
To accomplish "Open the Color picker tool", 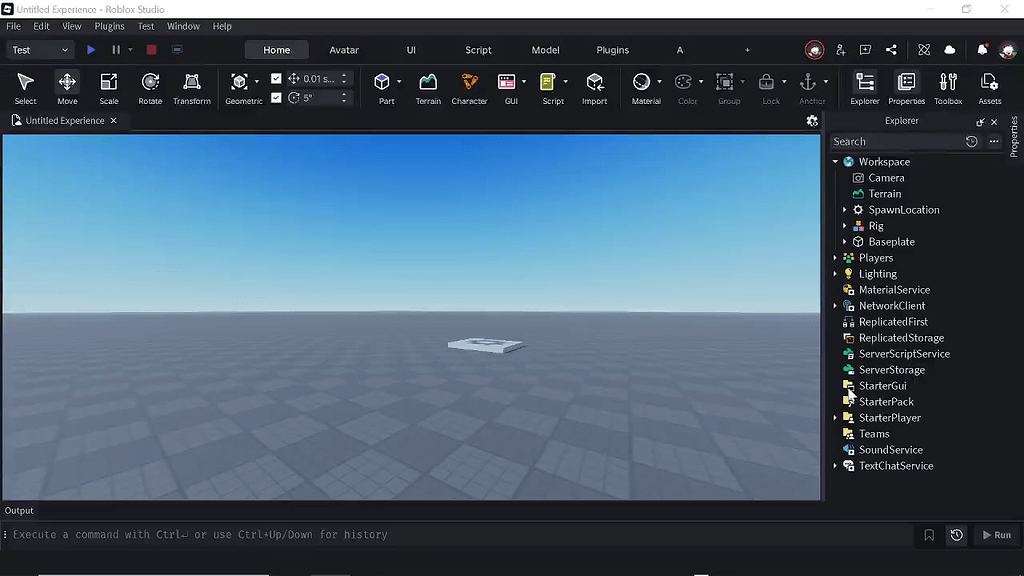I will point(683,82).
